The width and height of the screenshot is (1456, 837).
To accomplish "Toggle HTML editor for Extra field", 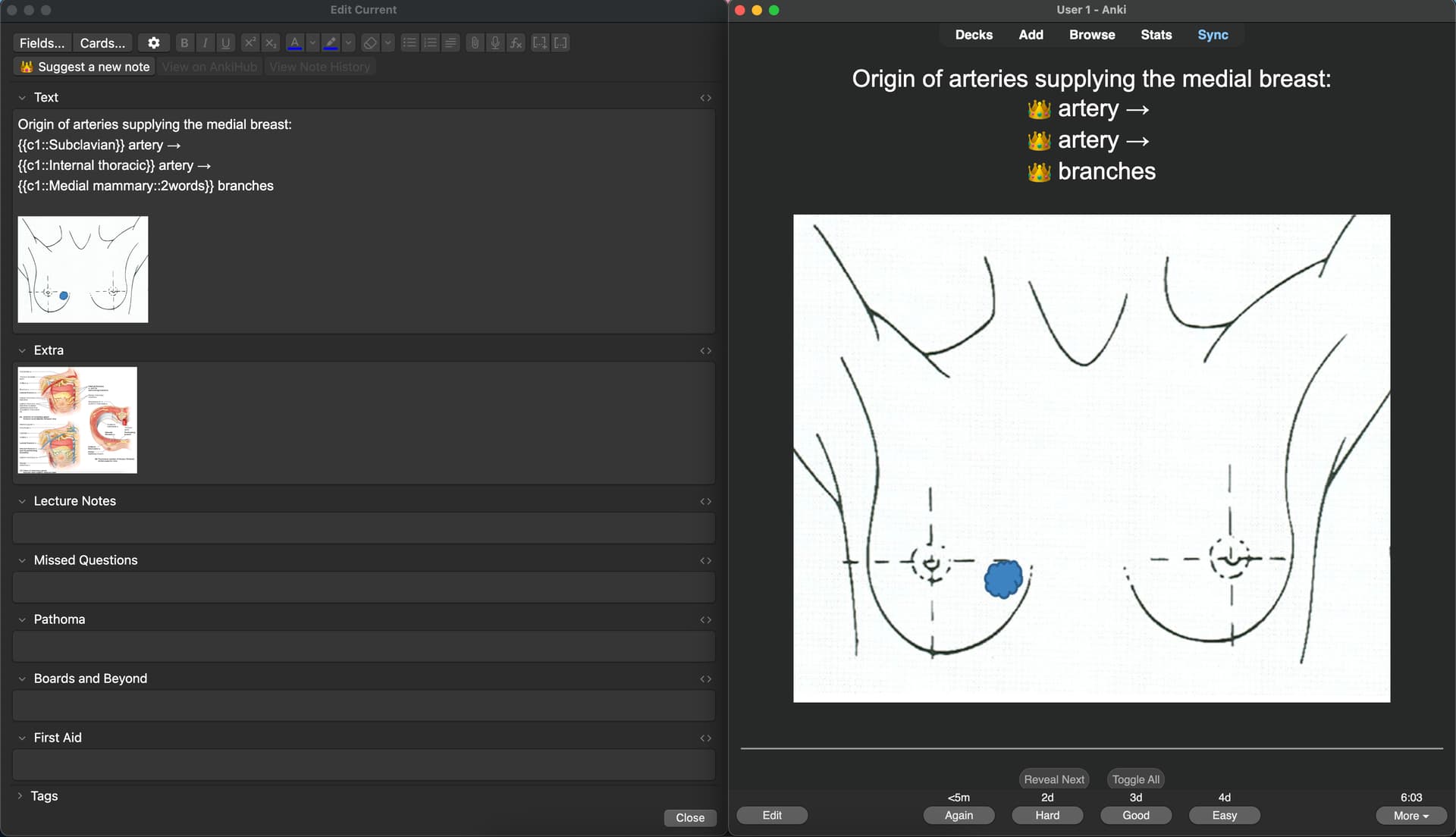I will [x=705, y=351].
